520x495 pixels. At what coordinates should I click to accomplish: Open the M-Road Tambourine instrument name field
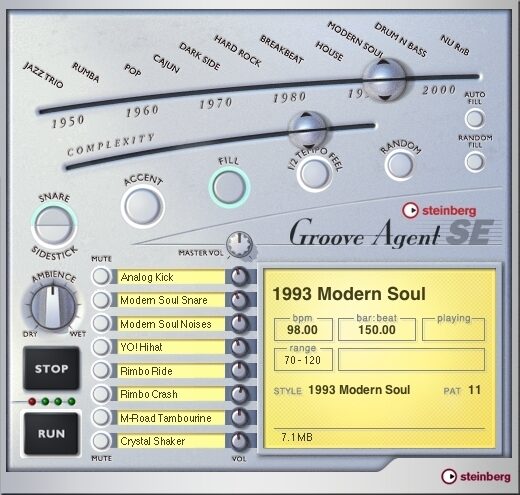[x=171, y=418]
